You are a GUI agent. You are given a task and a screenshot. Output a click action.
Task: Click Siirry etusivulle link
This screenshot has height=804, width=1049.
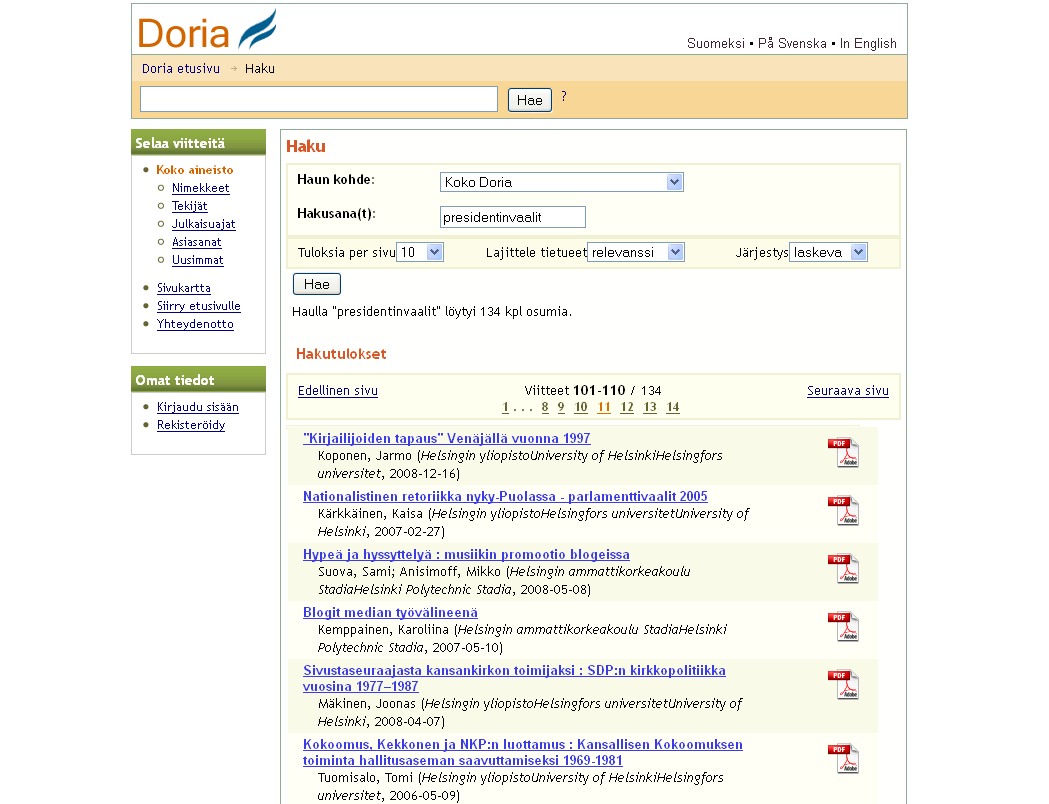[x=198, y=306]
